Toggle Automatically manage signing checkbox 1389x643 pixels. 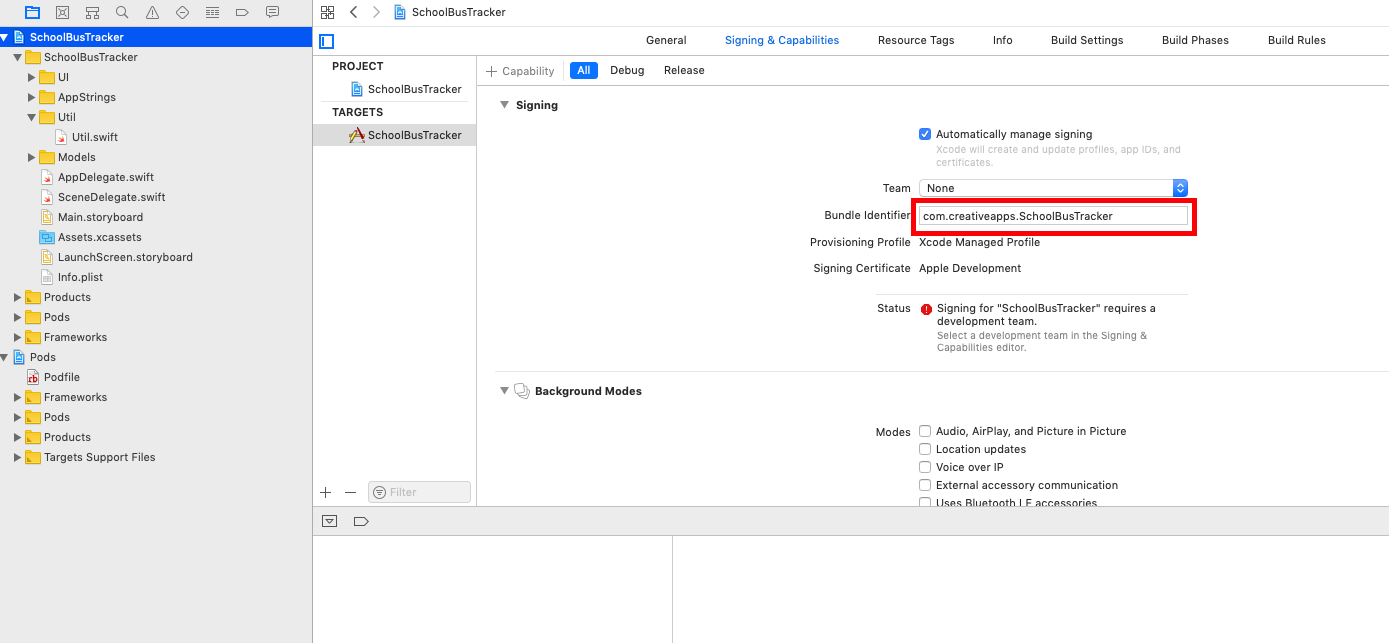pyautogui.click(x=925, y=134)
